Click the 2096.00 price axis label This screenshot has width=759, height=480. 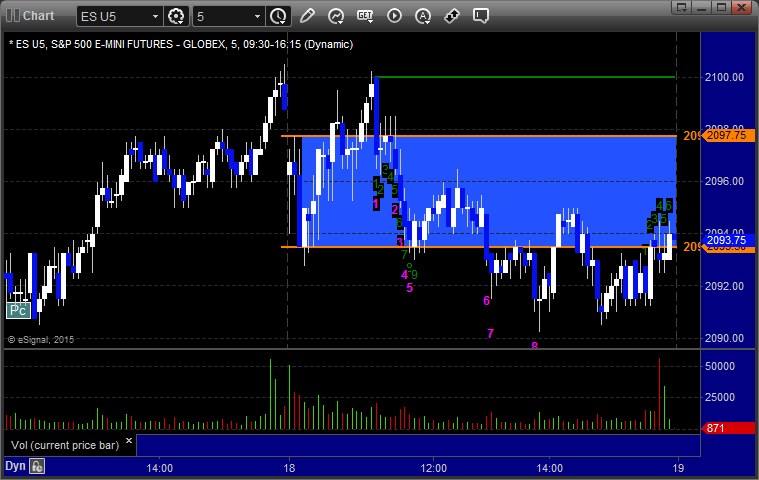coord(724,181)
